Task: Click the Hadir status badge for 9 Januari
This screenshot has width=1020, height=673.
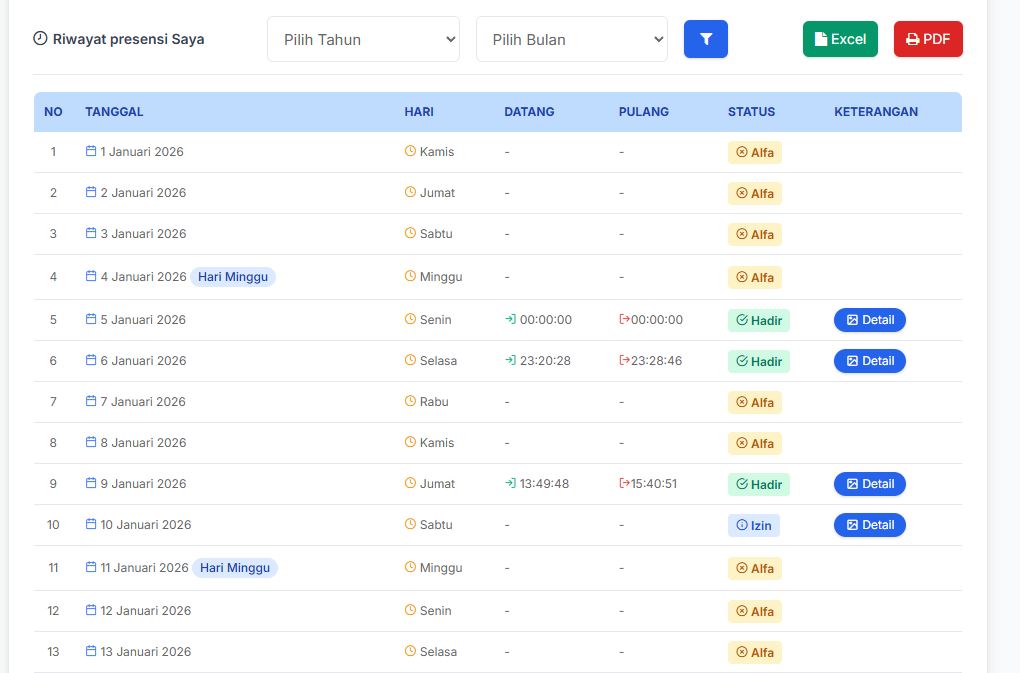Action: pos(758,485)
